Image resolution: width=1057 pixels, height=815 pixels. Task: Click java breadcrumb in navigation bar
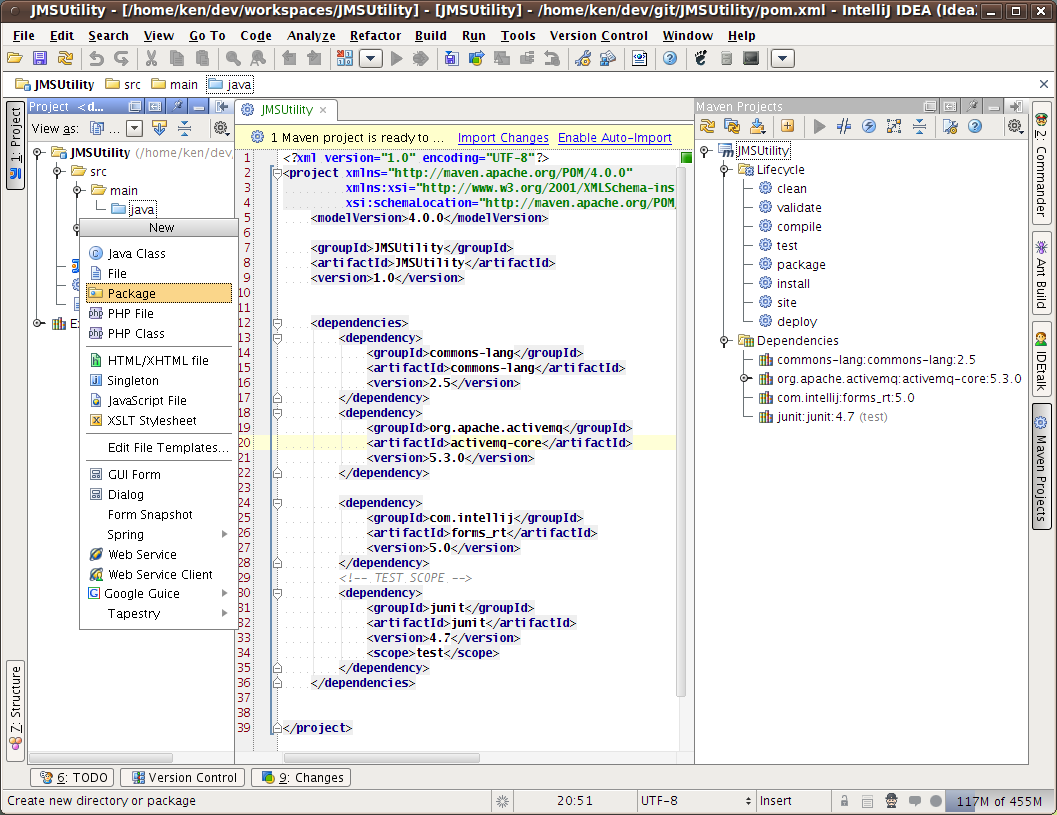231,84
